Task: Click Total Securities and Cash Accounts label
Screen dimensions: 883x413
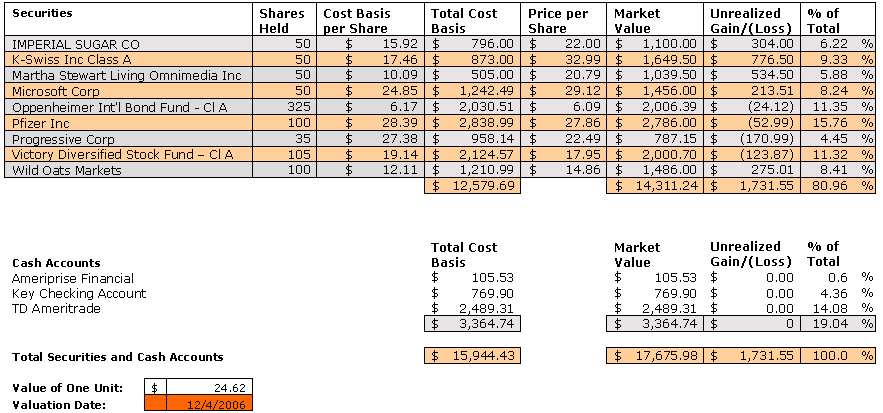Action: click(118, 357)
